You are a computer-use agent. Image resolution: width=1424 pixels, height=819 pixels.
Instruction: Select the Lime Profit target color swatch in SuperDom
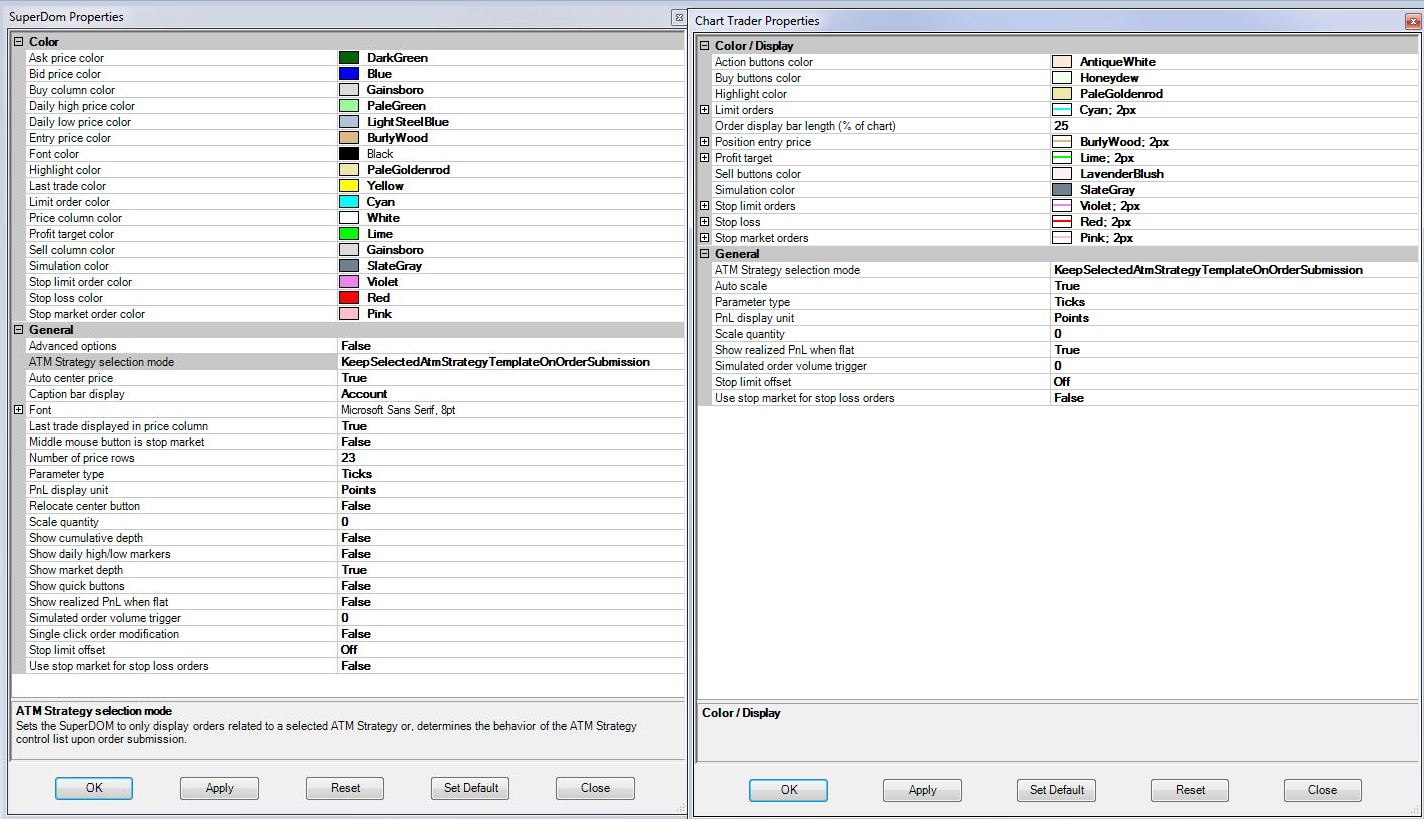coord(349,234)
